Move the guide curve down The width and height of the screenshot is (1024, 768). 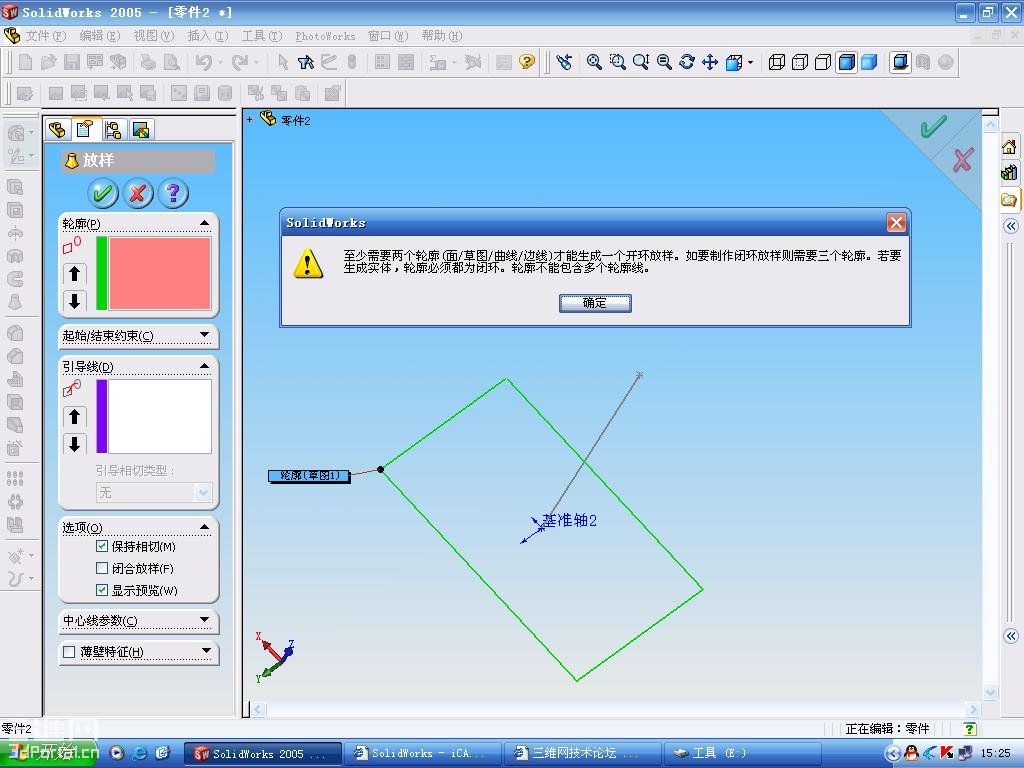click(x=74, y=444)
